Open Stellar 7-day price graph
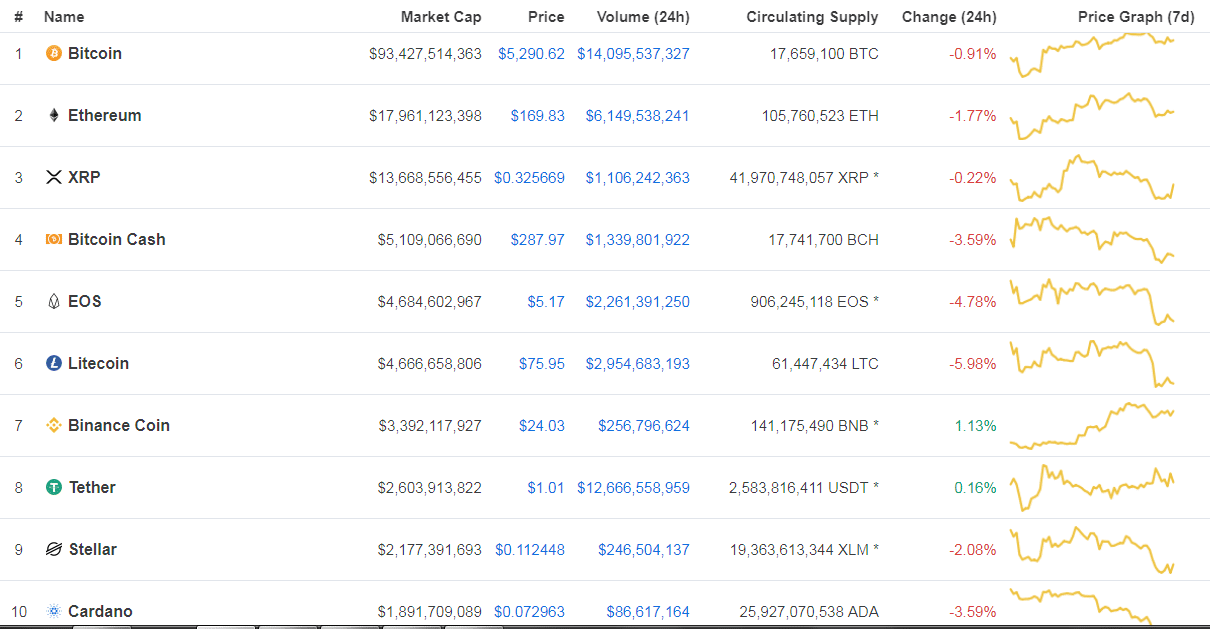This screenshot has height=629, width=1210. [1093, 550]
